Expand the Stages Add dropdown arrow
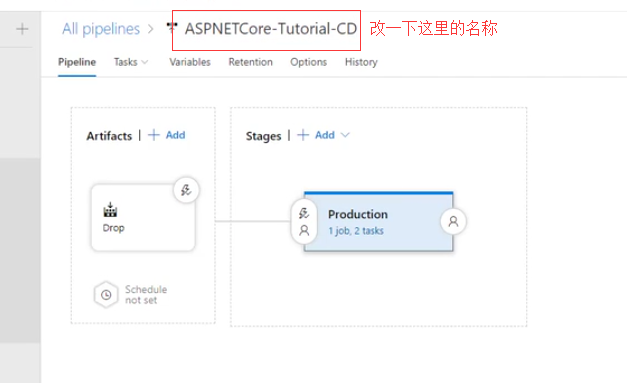627x383 pixels. pos(345,135)
